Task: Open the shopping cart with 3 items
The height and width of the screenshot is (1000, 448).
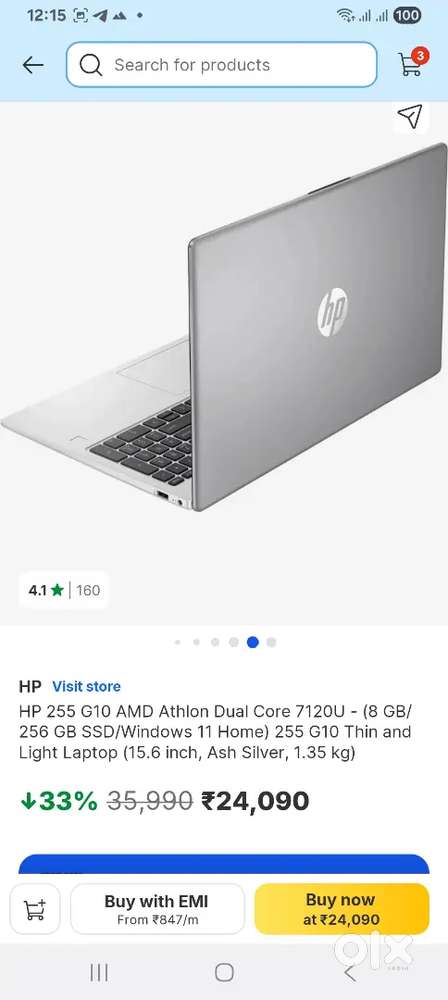Action: [x=412, y=63]
